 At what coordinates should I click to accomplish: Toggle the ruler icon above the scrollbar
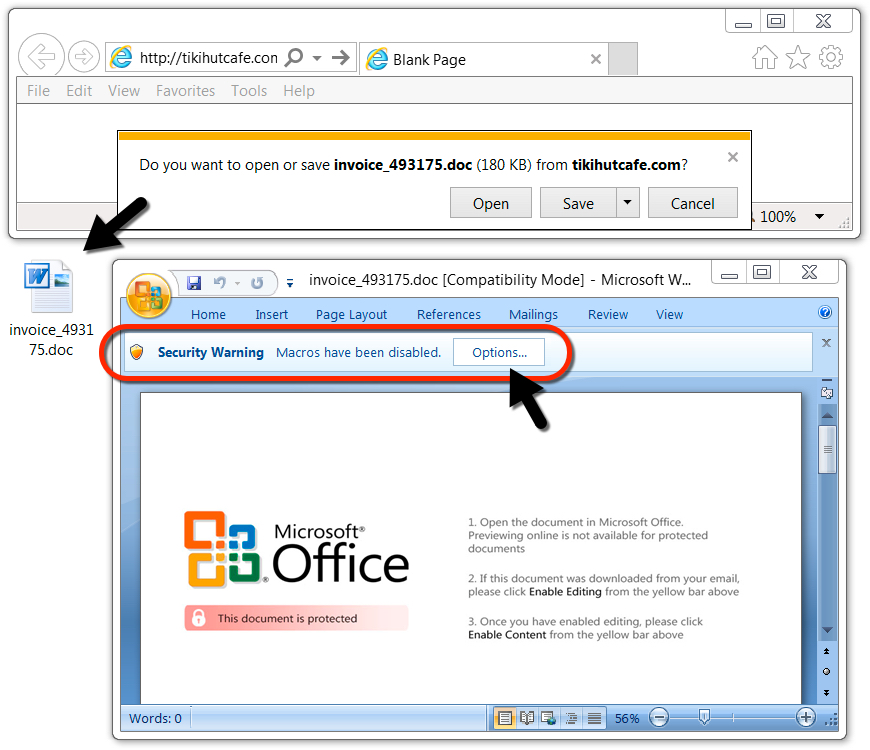[827, 392]
